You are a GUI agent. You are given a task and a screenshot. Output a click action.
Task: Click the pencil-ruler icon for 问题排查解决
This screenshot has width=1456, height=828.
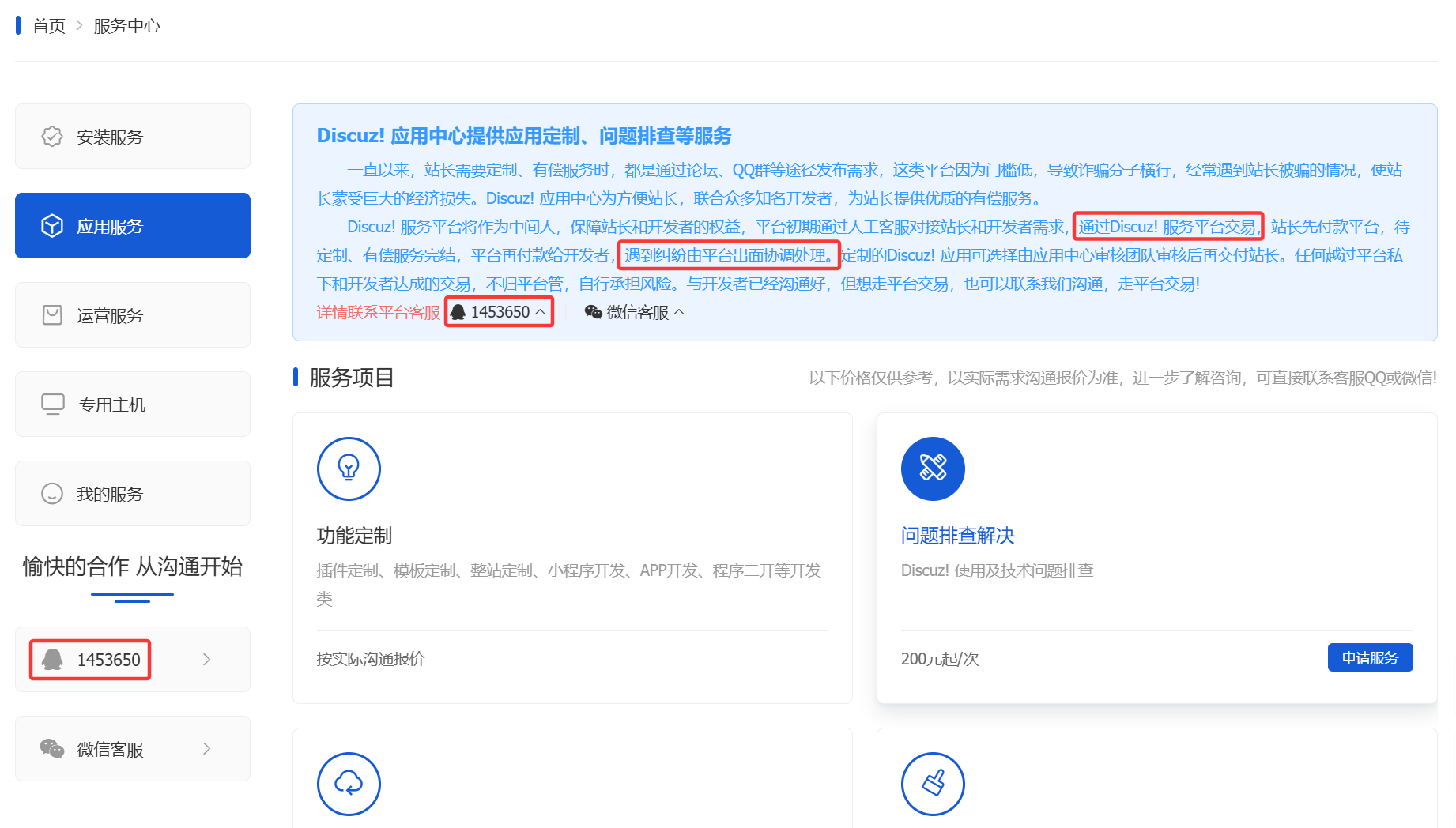[x=933, y=469]
